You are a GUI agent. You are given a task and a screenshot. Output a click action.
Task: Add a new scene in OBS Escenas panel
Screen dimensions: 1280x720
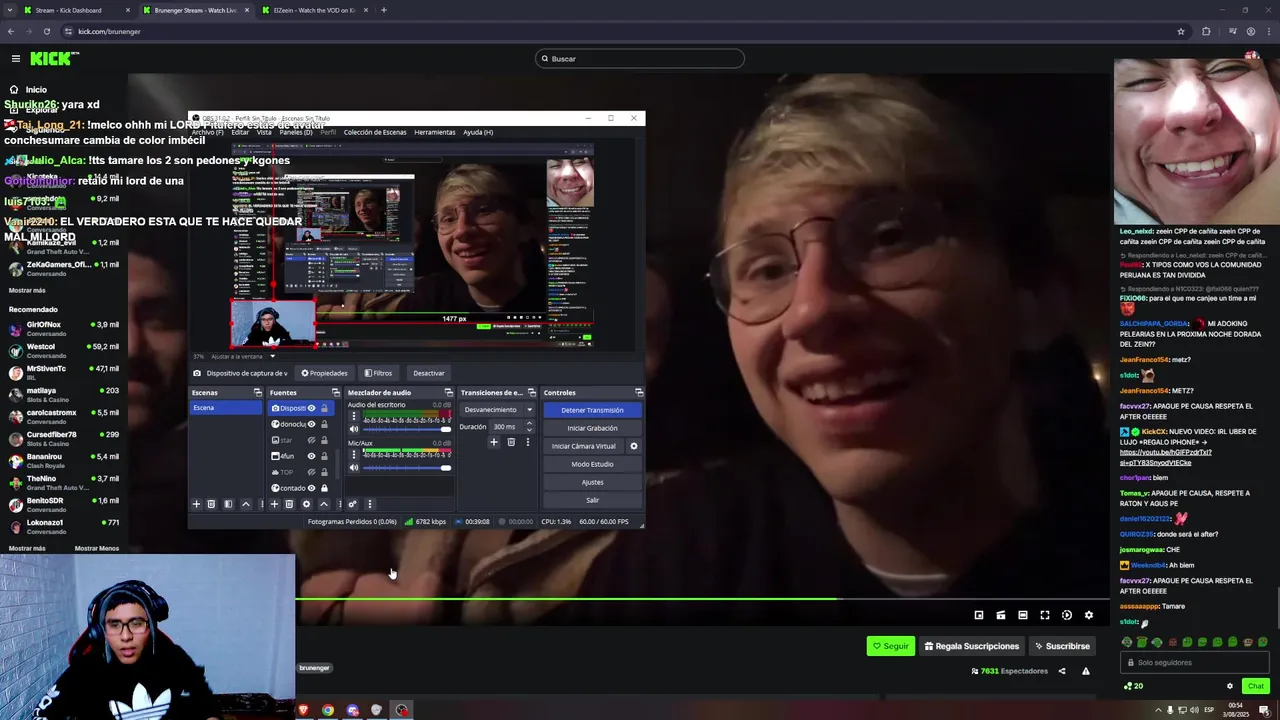[x=197, y=504]
